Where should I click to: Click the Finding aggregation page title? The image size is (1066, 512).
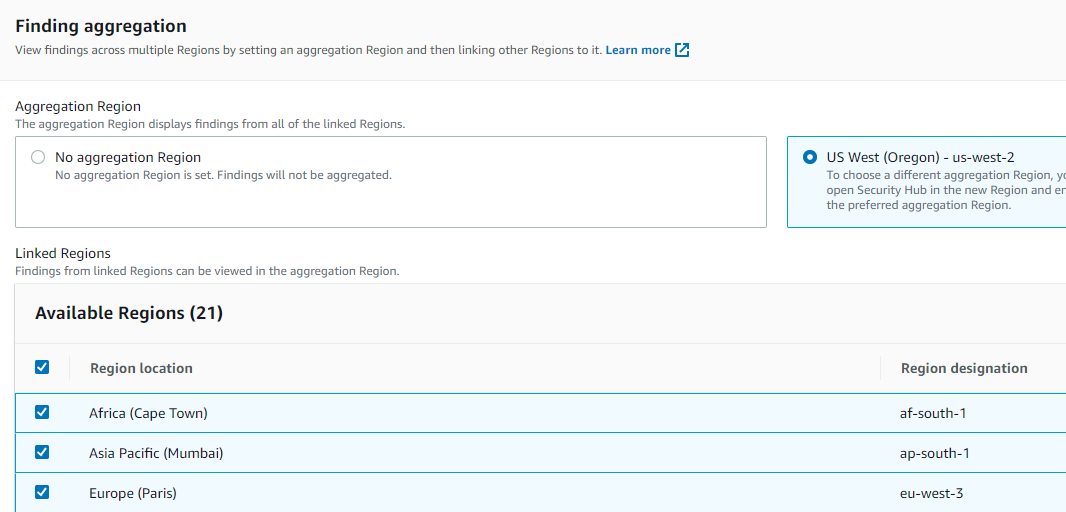tap(101, 26)
